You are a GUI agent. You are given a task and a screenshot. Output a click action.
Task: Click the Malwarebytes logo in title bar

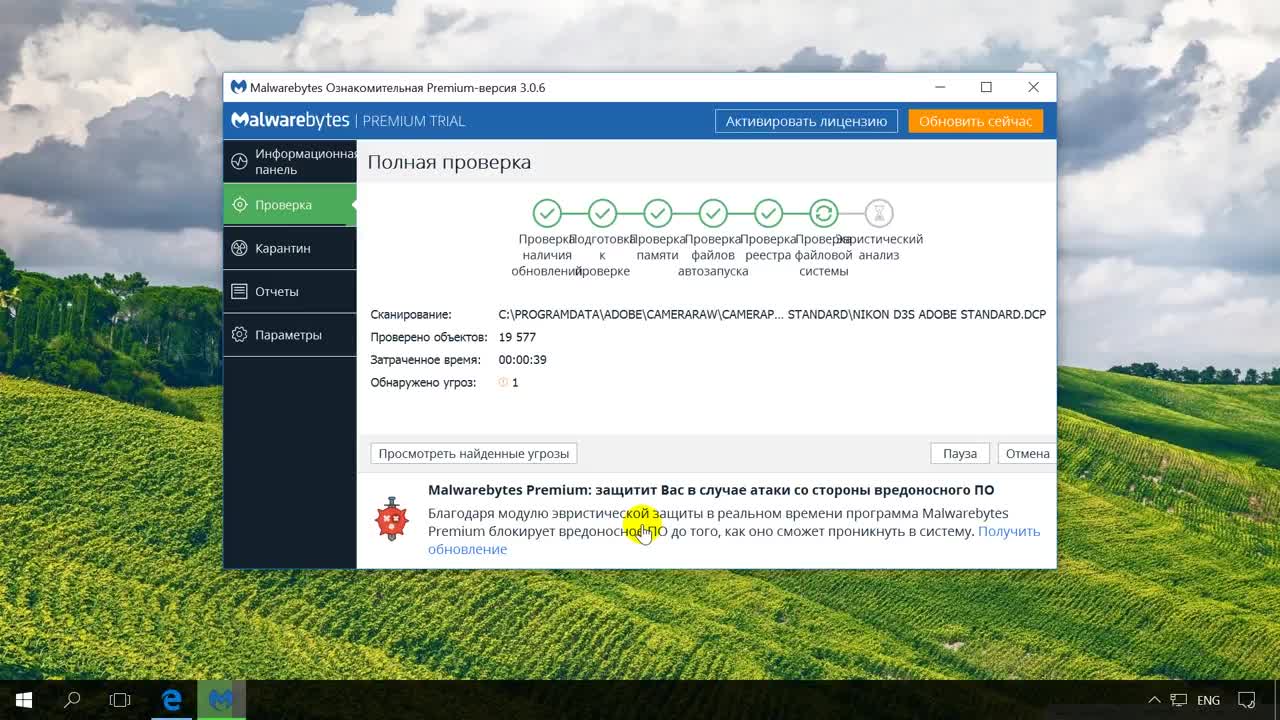238,87
